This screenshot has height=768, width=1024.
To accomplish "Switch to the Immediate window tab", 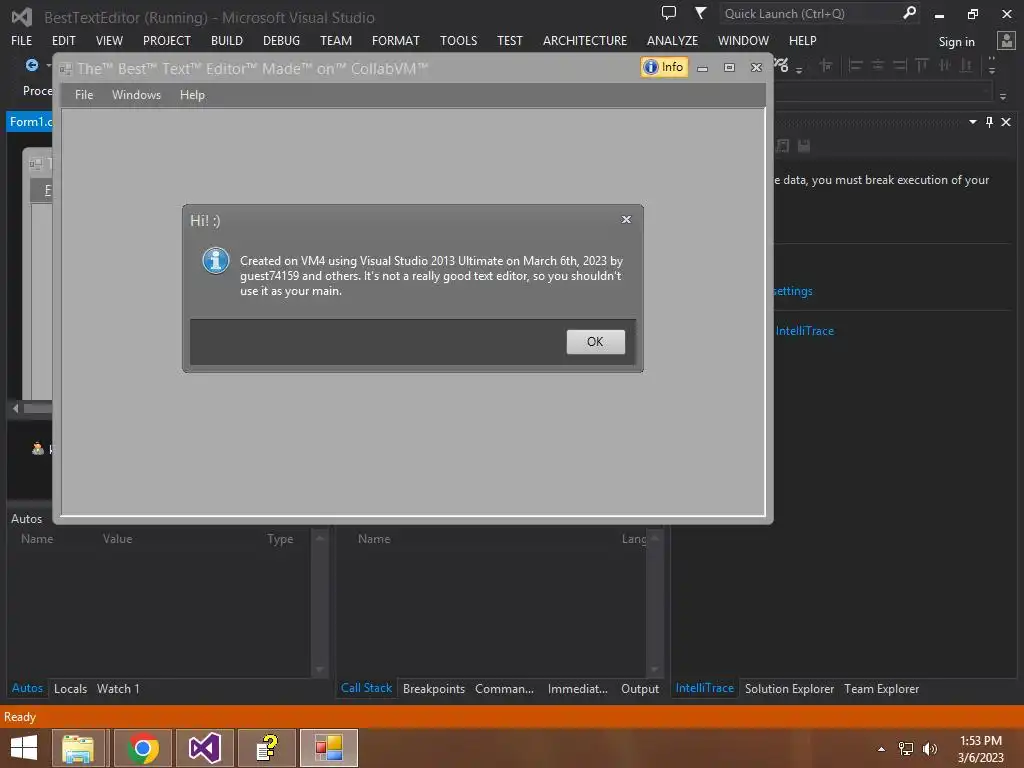I will point(577,688).
